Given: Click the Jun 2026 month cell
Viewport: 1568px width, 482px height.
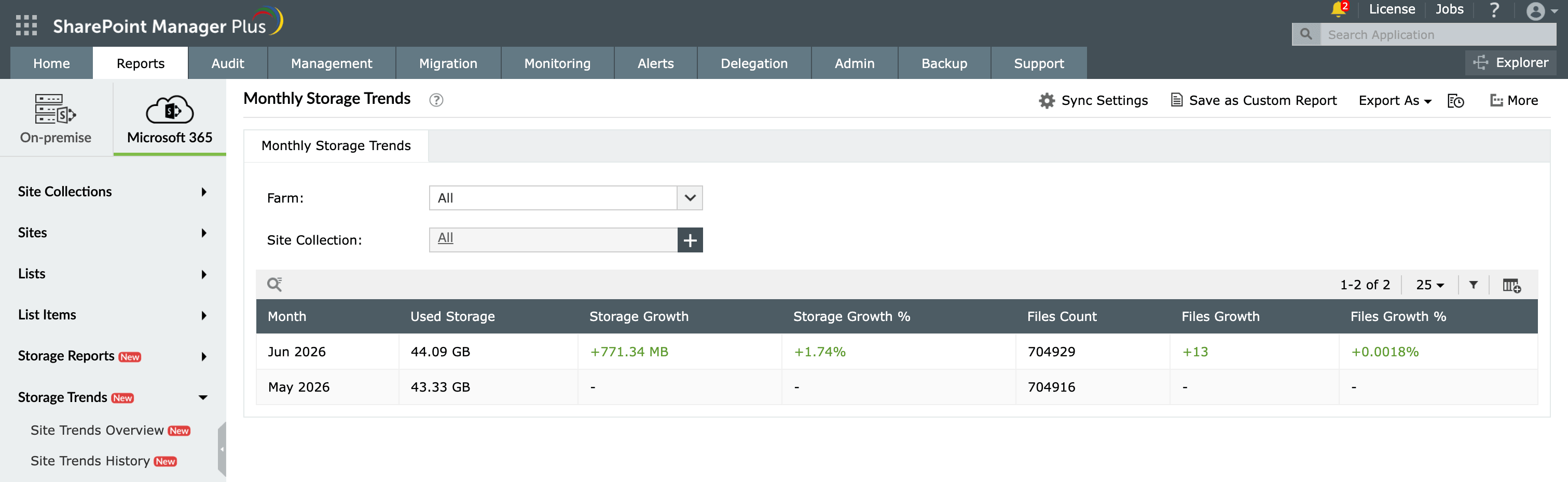Looking at the screenshot, I should (296, 352).
